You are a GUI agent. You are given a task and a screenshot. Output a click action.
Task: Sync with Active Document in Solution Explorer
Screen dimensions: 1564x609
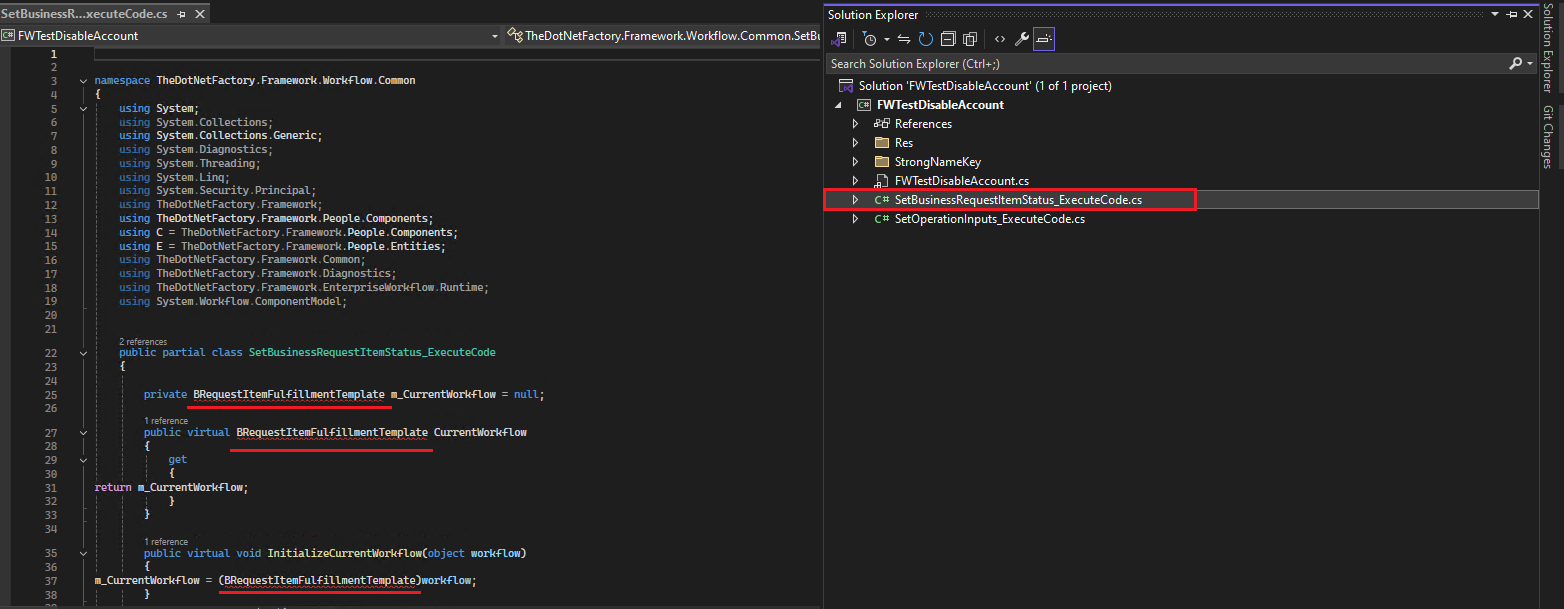pos(903,39)
